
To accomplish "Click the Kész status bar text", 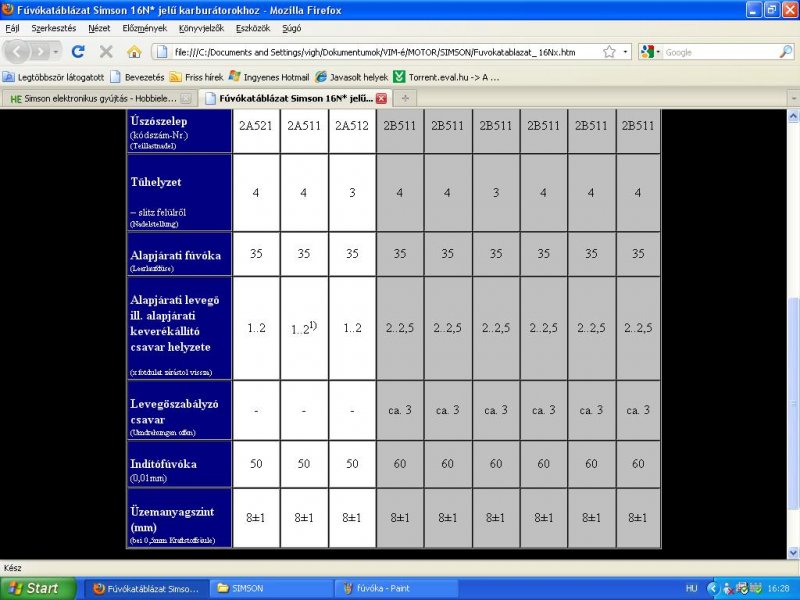I will pos(13,568).
